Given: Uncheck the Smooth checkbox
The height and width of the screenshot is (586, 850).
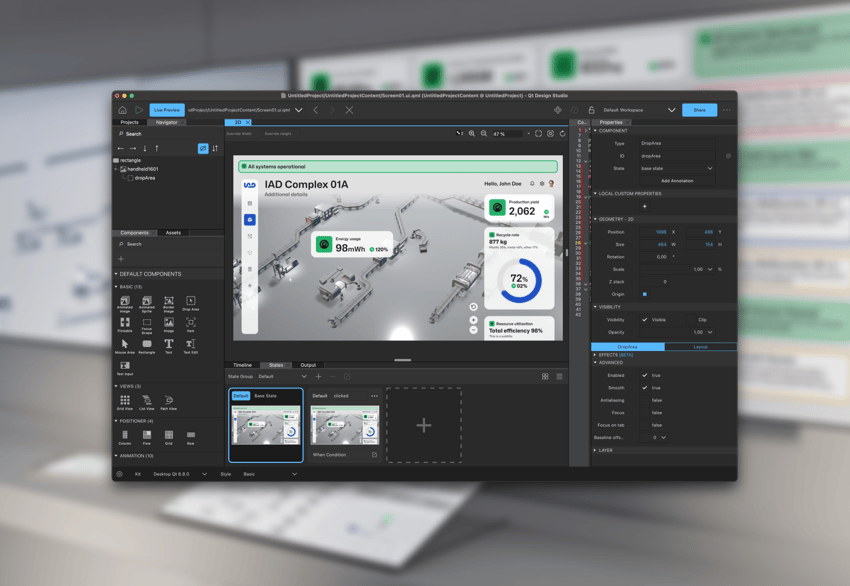Looking at the screenshot, I should click(x=644, y=388).
